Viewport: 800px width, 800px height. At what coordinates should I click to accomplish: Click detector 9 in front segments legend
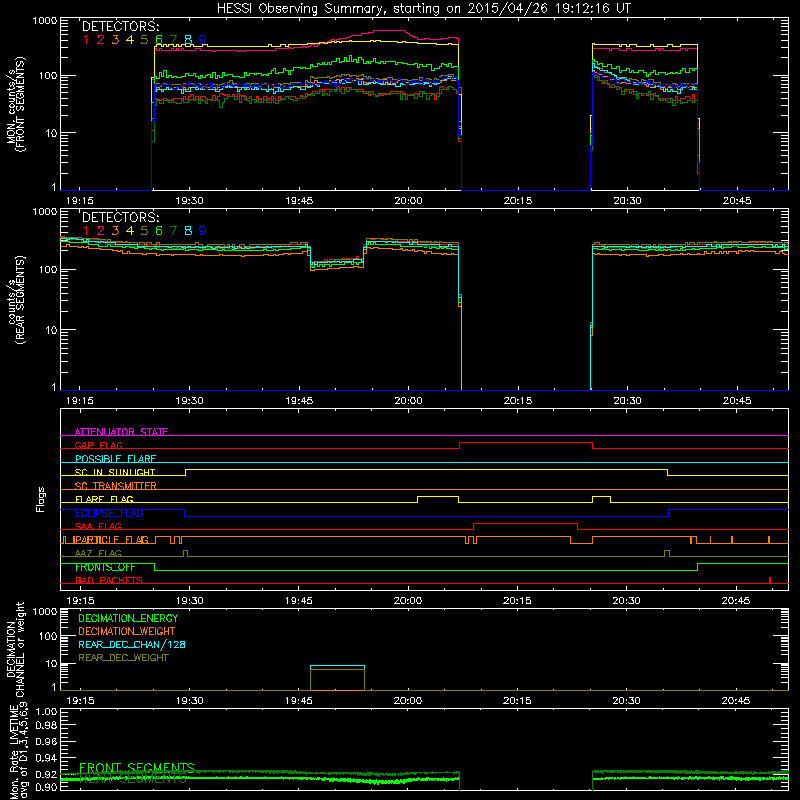pos(203,39)
